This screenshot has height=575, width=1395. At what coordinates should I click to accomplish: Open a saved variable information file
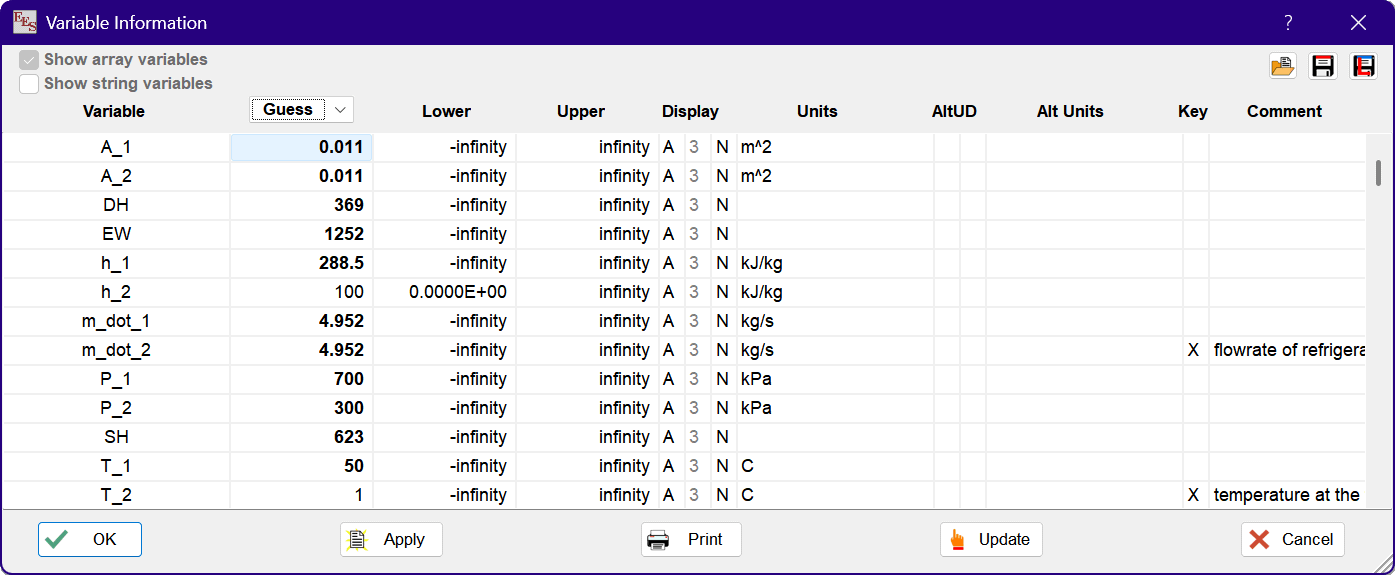1282,67
